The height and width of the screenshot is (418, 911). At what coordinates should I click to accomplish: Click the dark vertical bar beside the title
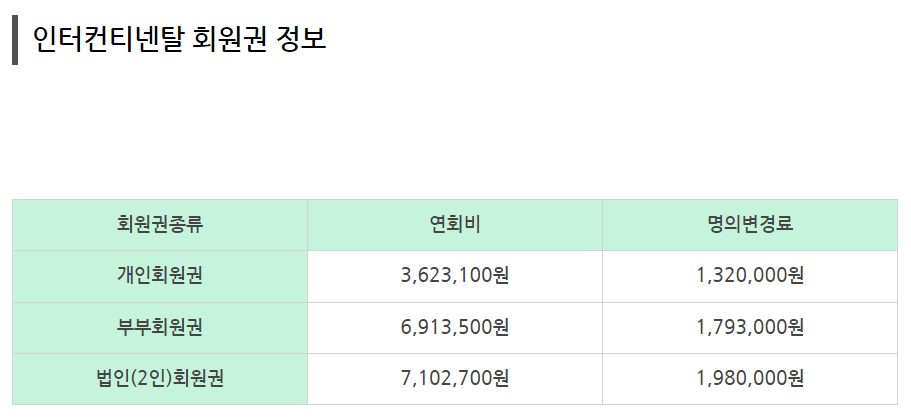(15, 40)
